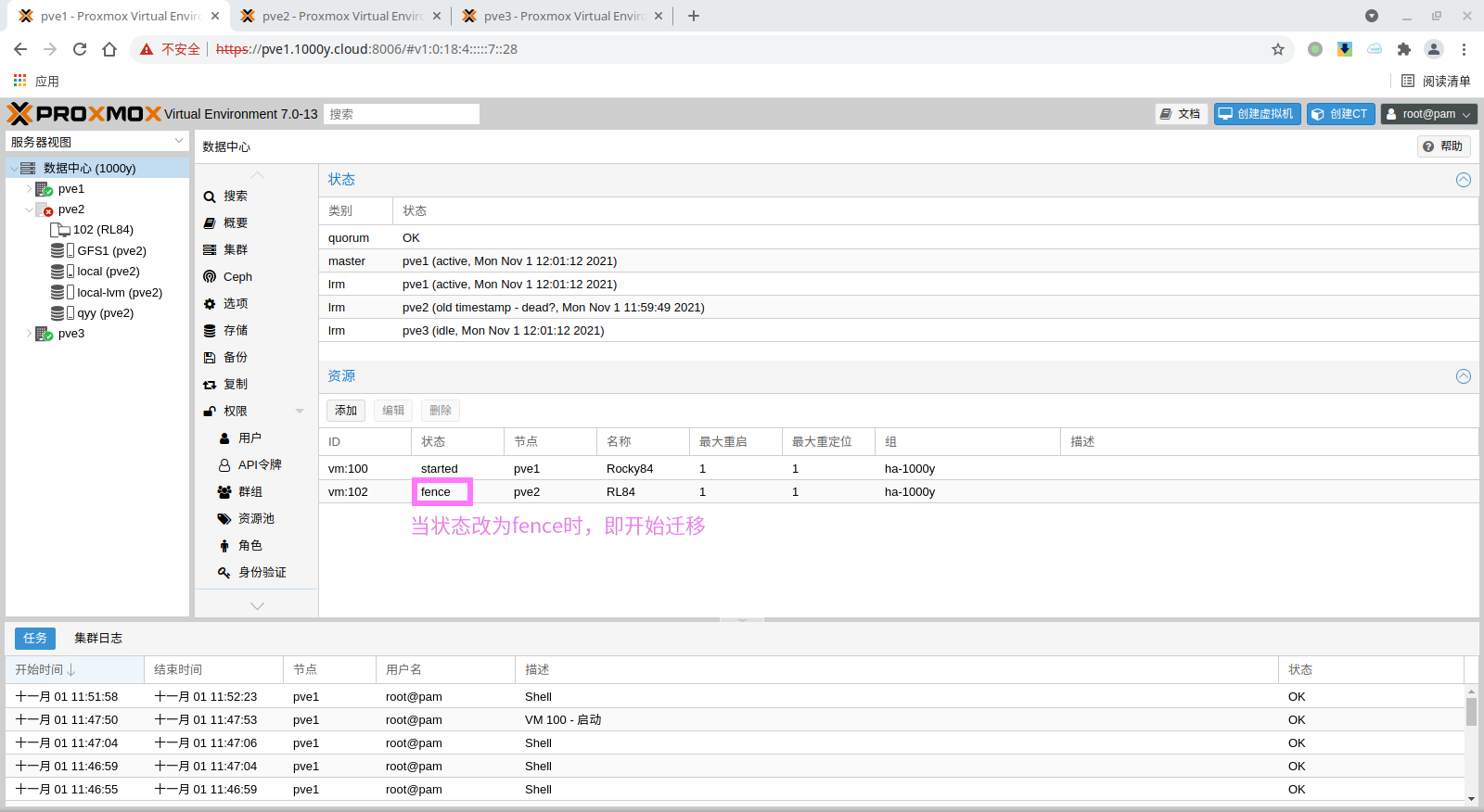Image resolution: width=1484 pixels, height=812 pixels.
Task: Bookmark the page with the star icon
Action: [x=1277, y=49]
